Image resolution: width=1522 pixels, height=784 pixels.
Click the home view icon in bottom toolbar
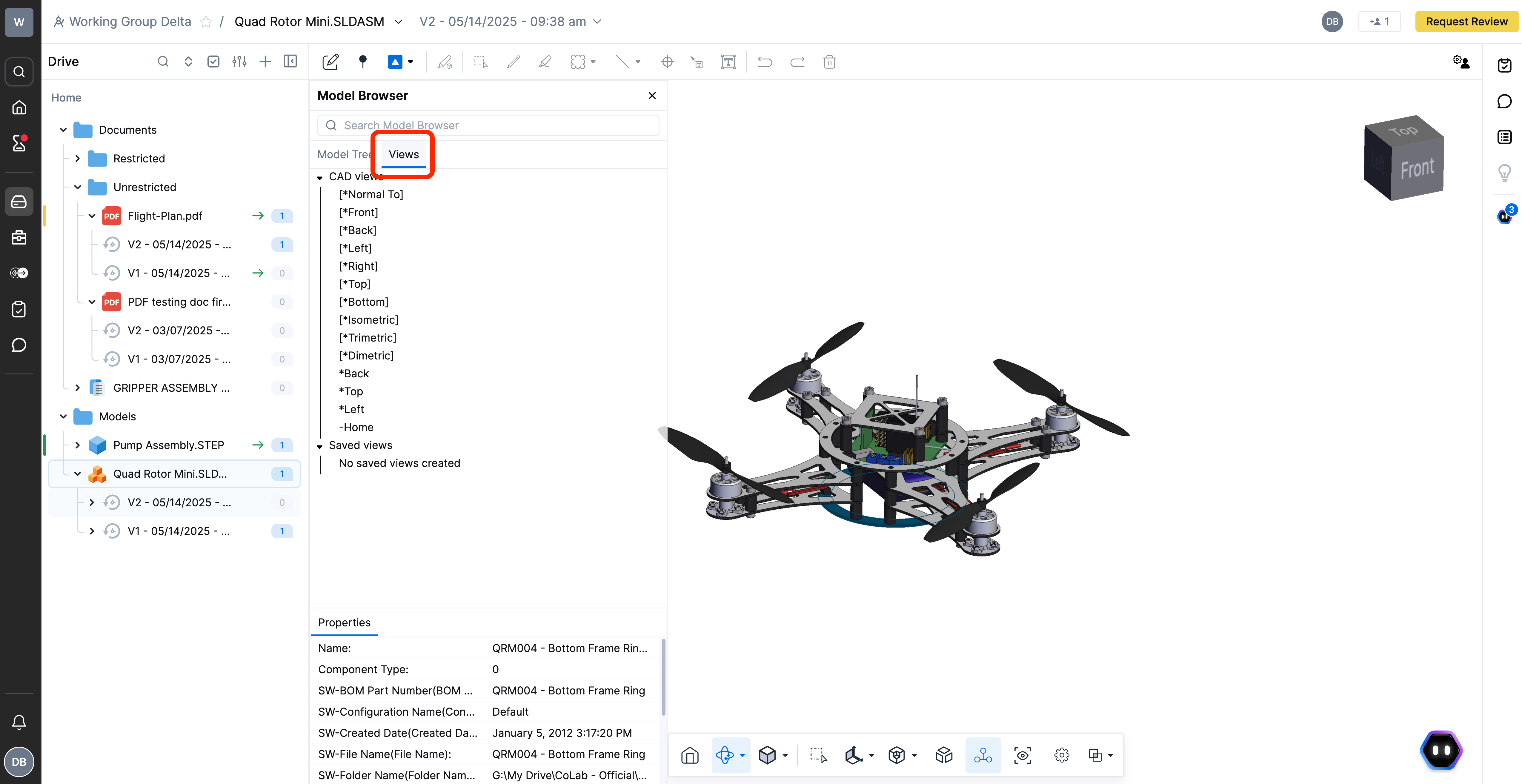tap(690, 755)
